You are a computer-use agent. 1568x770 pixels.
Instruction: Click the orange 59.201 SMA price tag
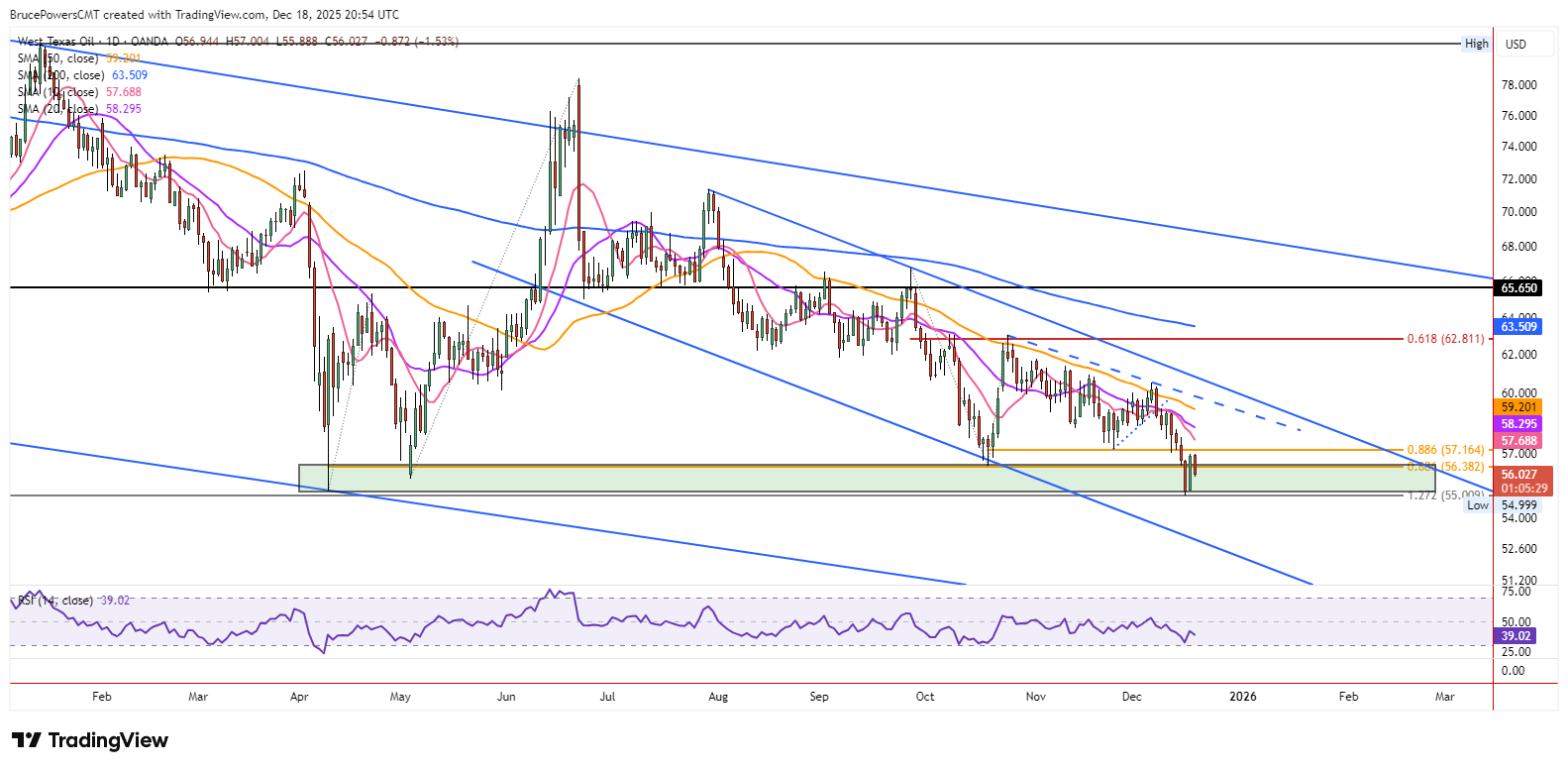[x=1518, y=407]
